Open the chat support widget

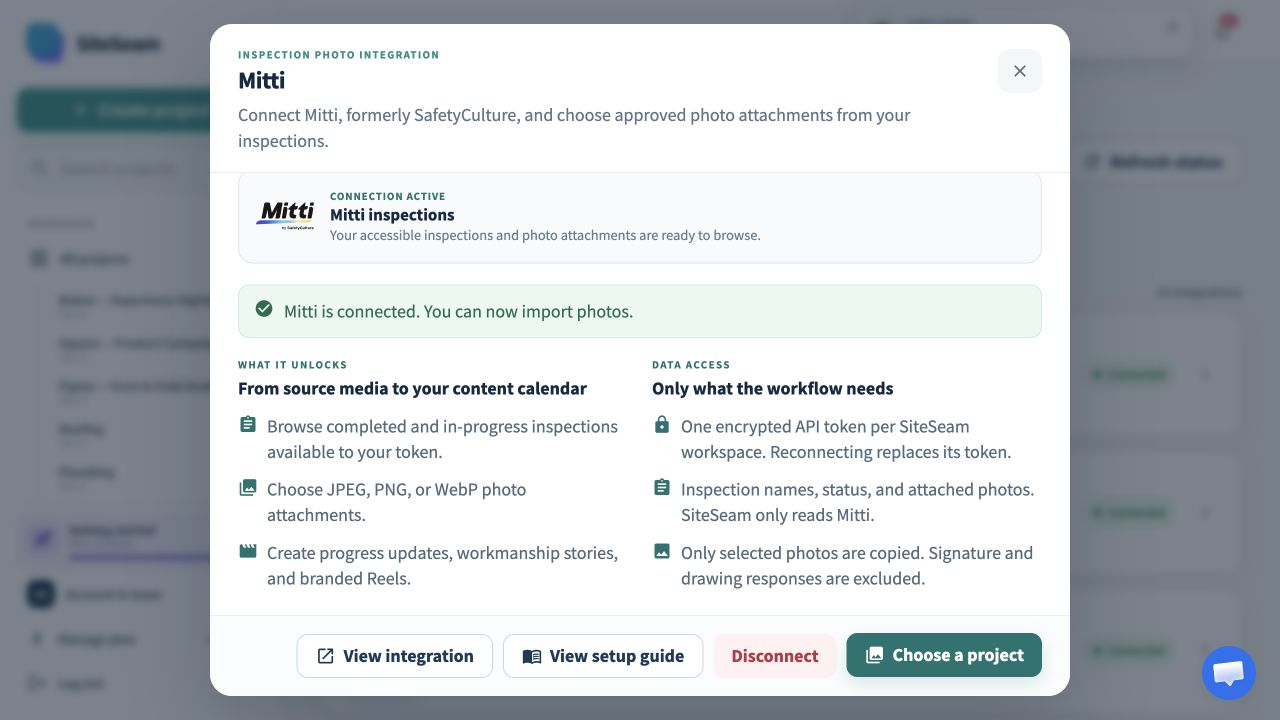1229,673
